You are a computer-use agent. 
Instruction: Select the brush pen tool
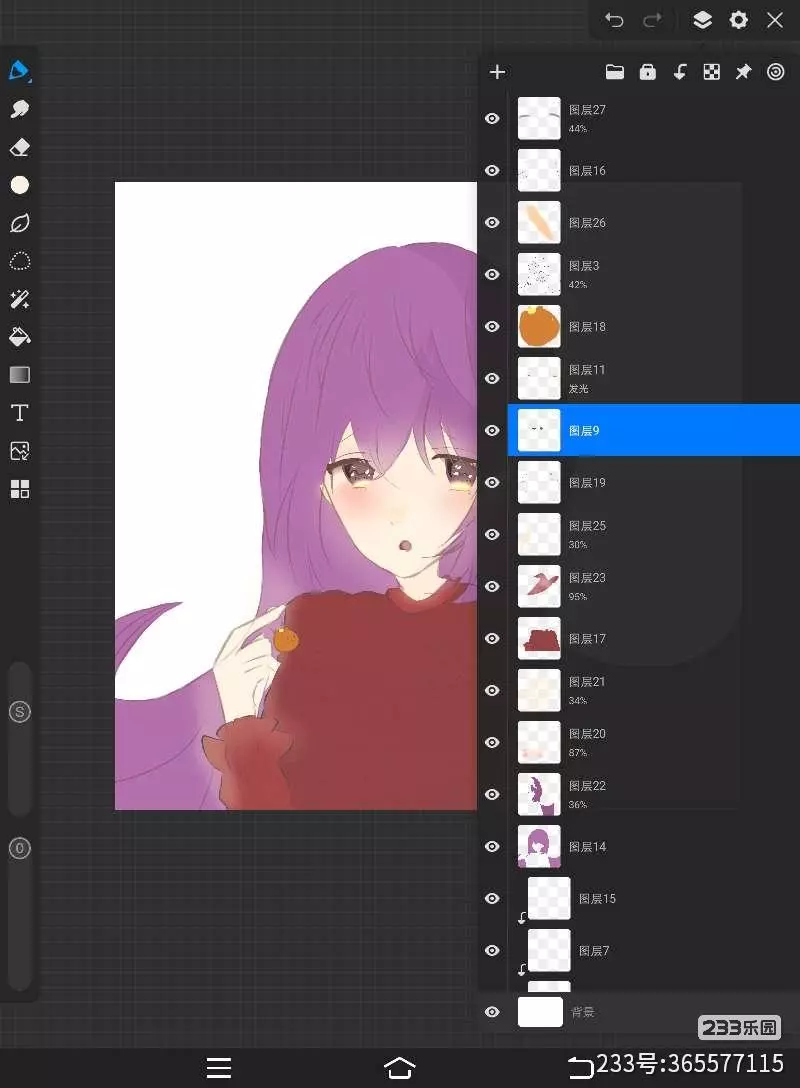pos(19,71)
